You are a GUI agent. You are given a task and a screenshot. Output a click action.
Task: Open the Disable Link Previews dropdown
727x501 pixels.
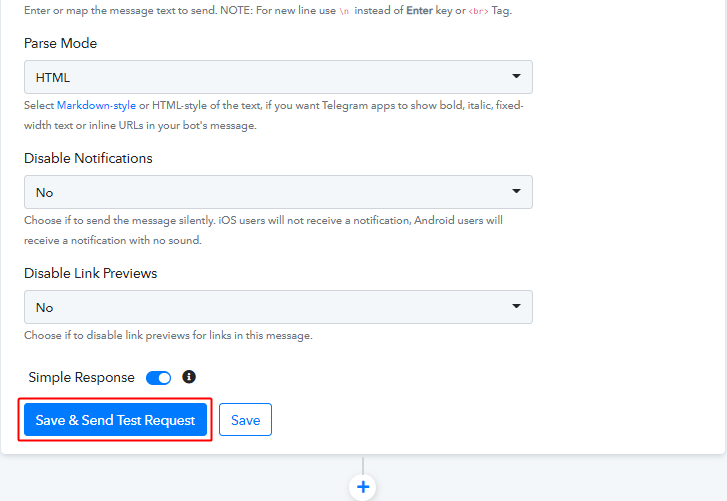[x=278, y=307]
